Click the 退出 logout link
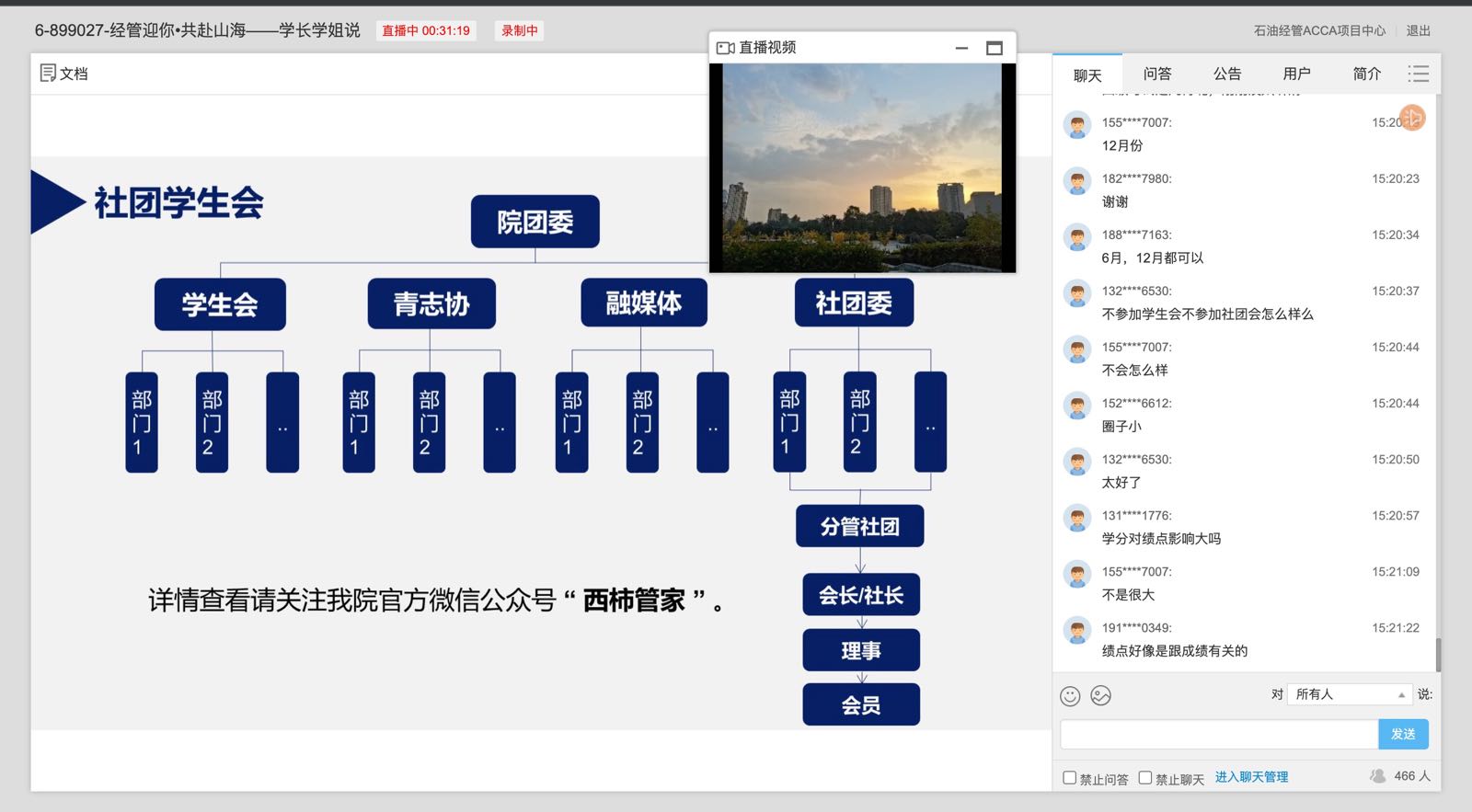Image resolution: width=1472 pixels, height=812 pixels. (1418, 30)
